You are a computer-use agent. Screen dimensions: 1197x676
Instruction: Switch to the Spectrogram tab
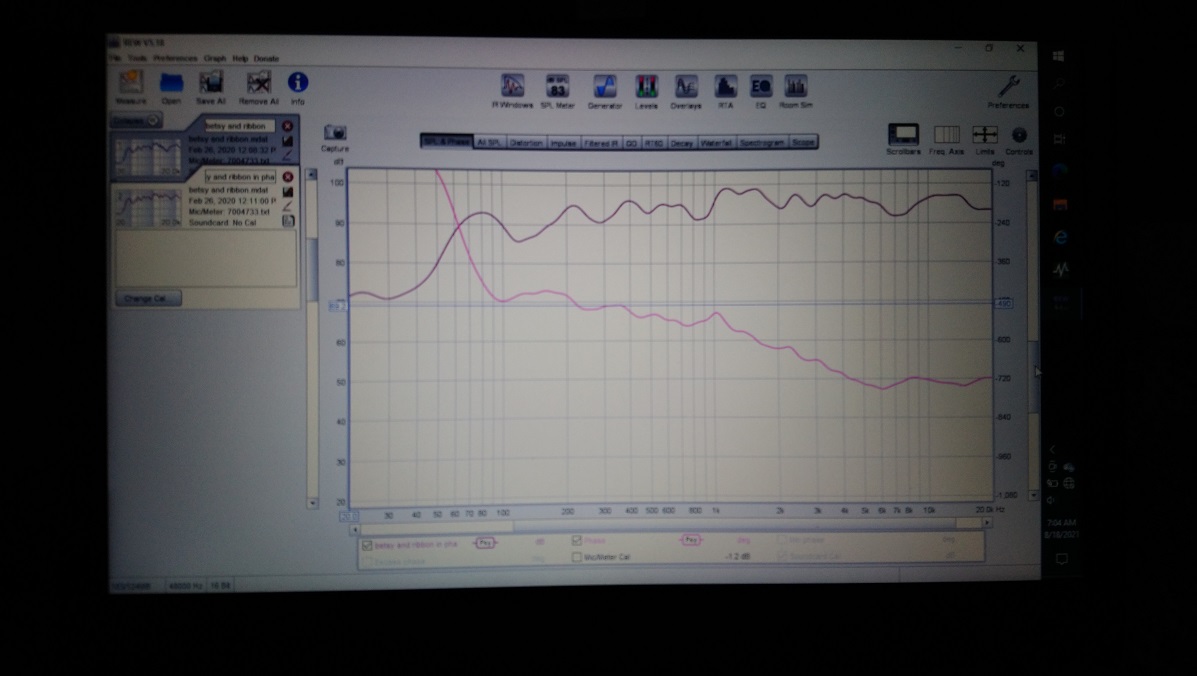(x=762, y=143)
